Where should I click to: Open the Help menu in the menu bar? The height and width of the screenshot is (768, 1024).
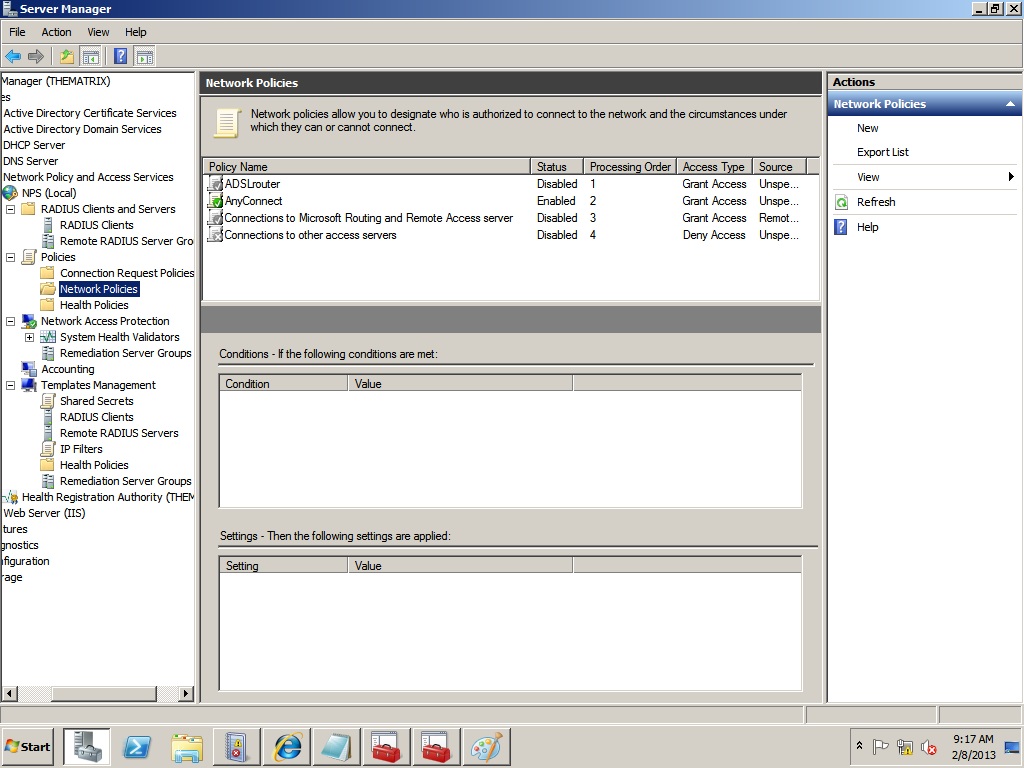click(136, 32)
